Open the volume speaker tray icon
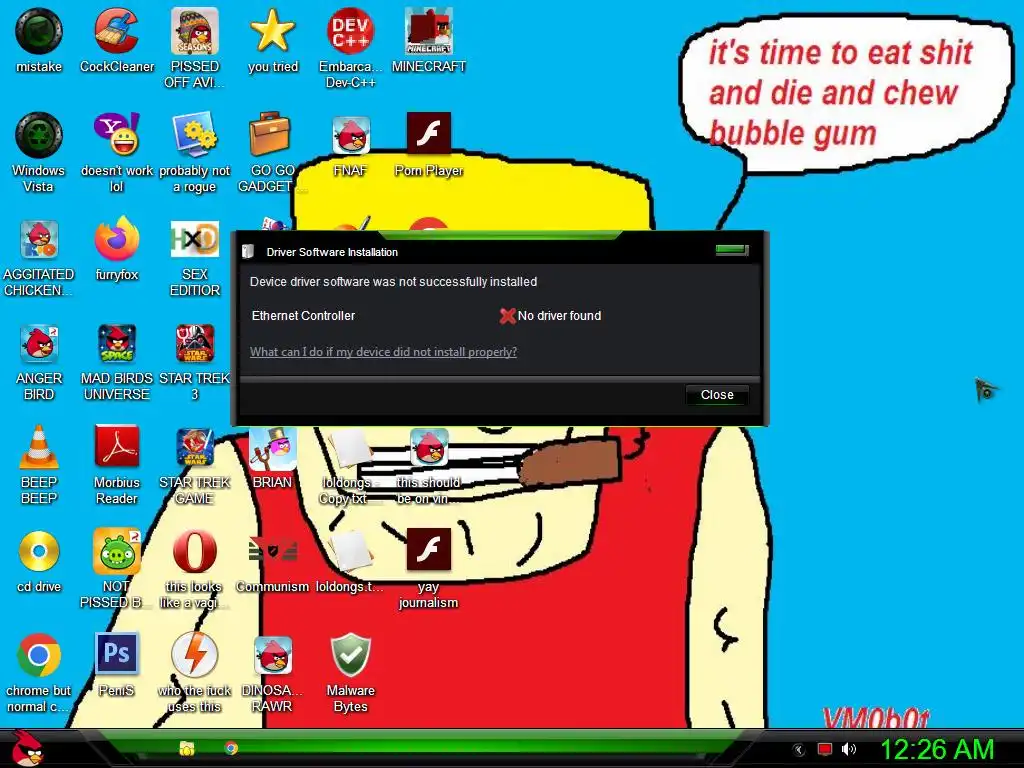Screen dimensions: 1024x768 (848, 749)
